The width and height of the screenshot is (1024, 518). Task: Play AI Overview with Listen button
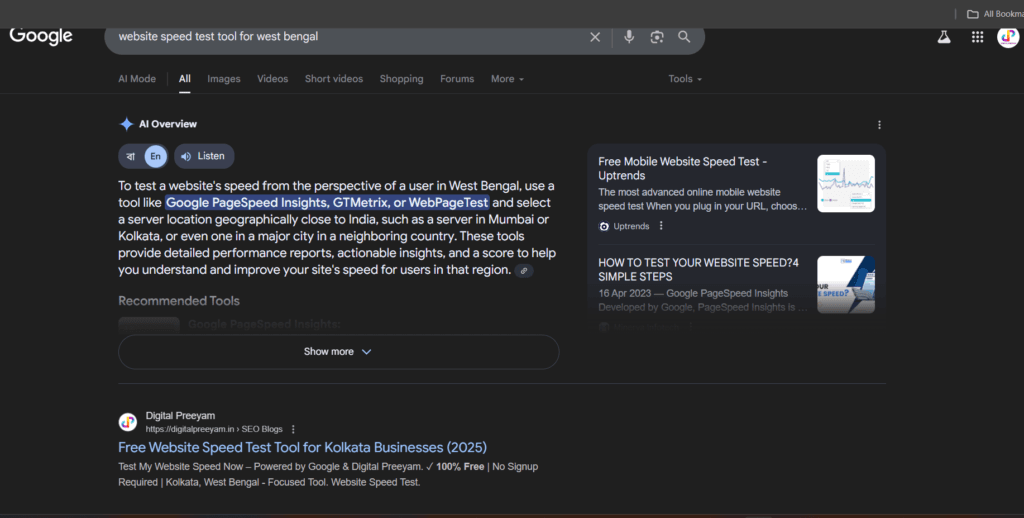tap(204, 156)
